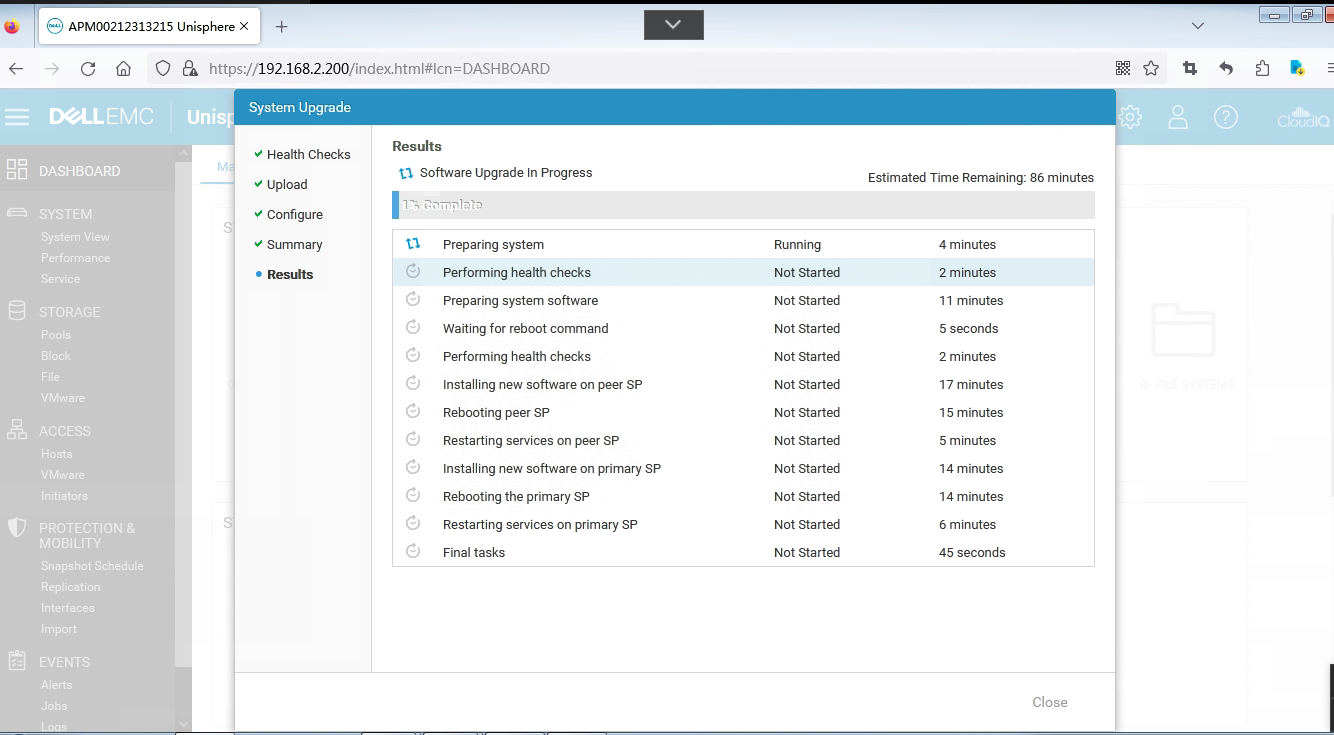Screen dimensions: 1334x735
Task: Open Snapshot Schedule in sidebar
Action: click(x=92, y=566)
